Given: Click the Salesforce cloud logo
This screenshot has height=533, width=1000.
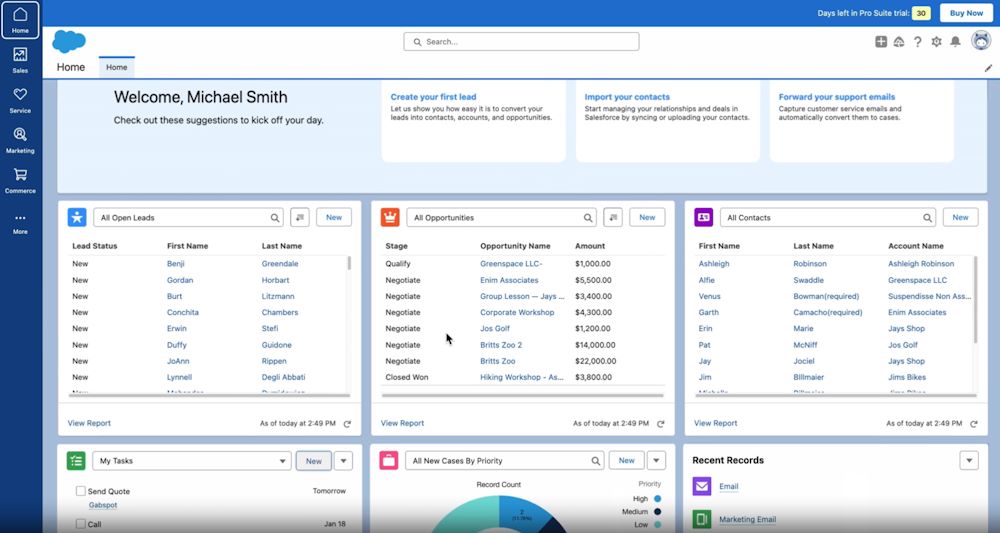Looking at the screenshot, I should click(x=69, y=41).
